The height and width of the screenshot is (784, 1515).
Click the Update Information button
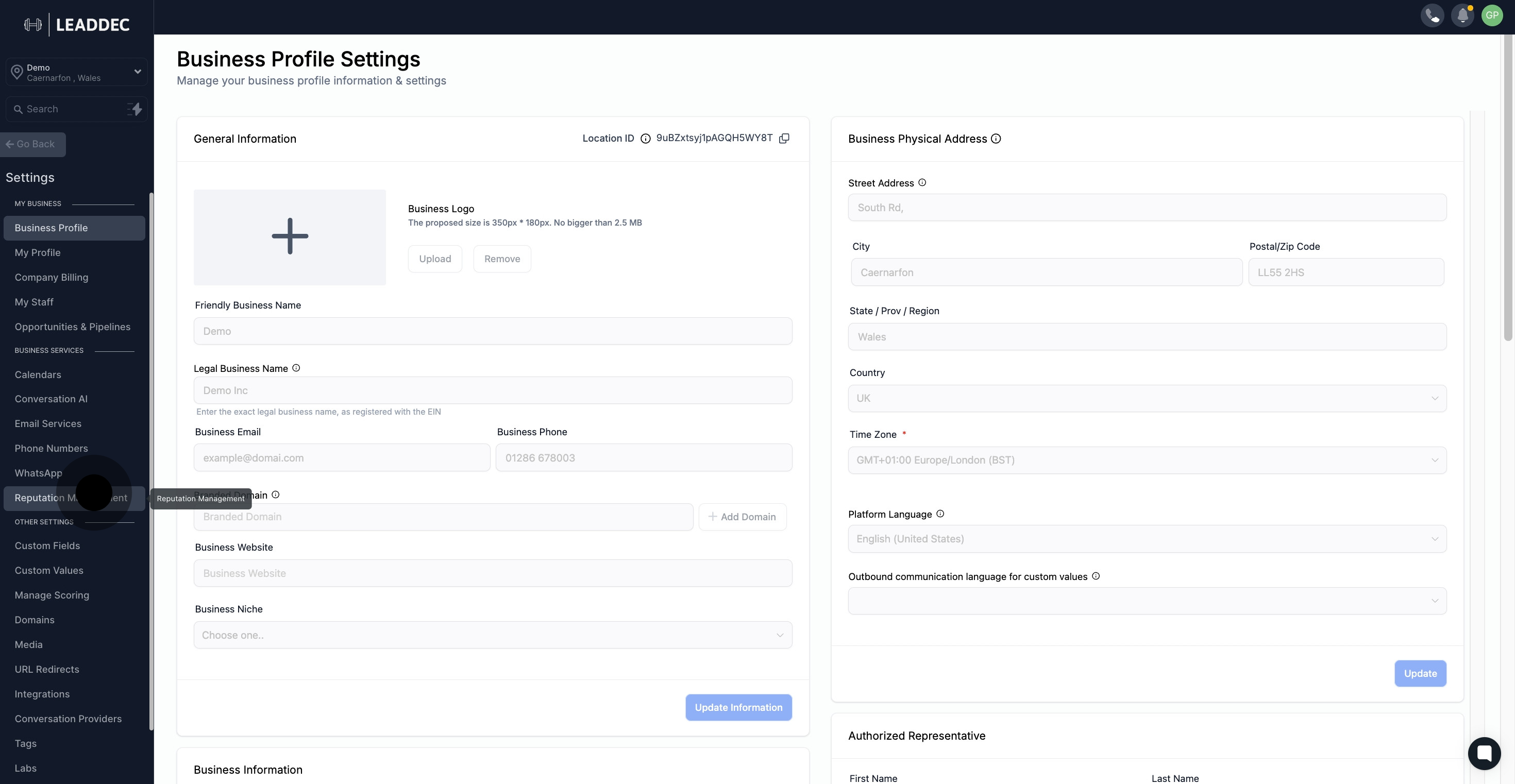point(738,708)
